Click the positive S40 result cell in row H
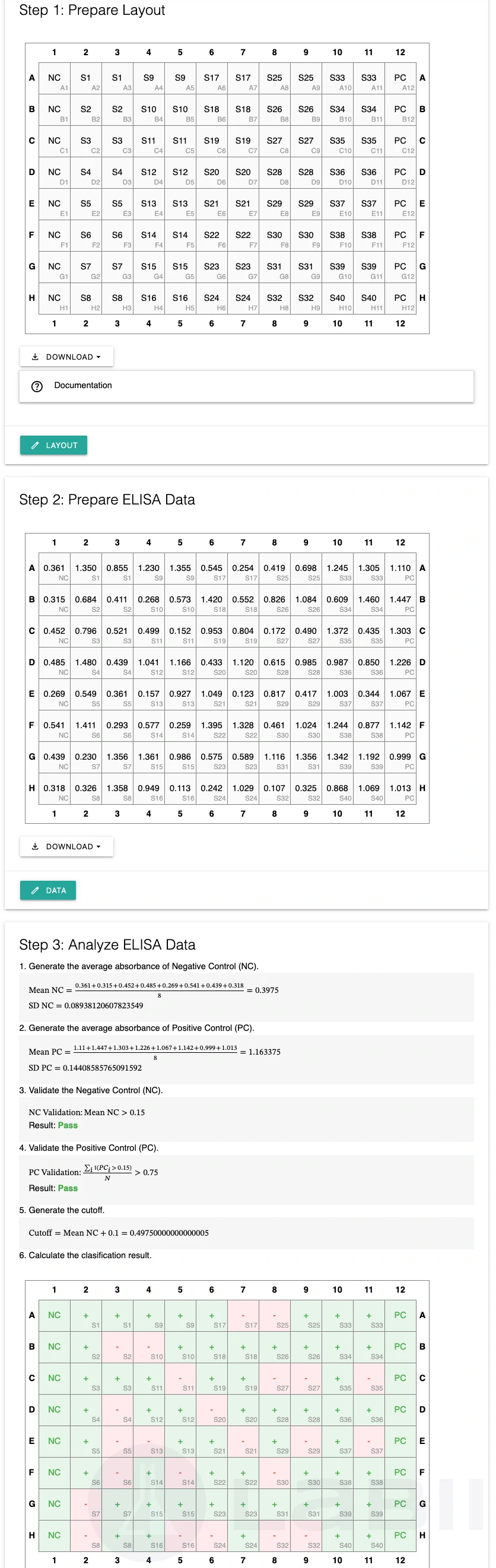The width and height of the screenshot is (496, 1568). 337,1535
